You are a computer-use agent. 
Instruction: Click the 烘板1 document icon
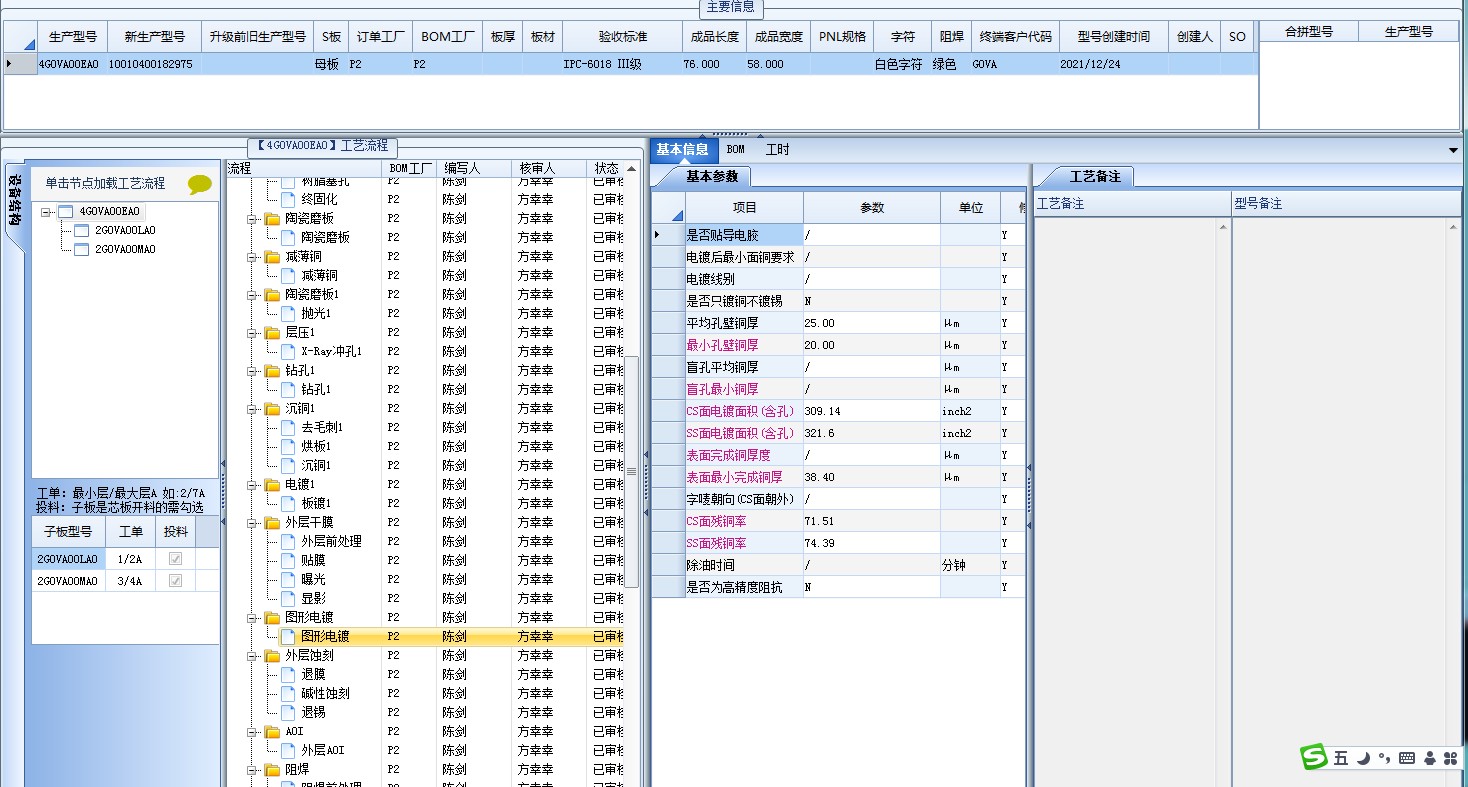click(289, 447)
